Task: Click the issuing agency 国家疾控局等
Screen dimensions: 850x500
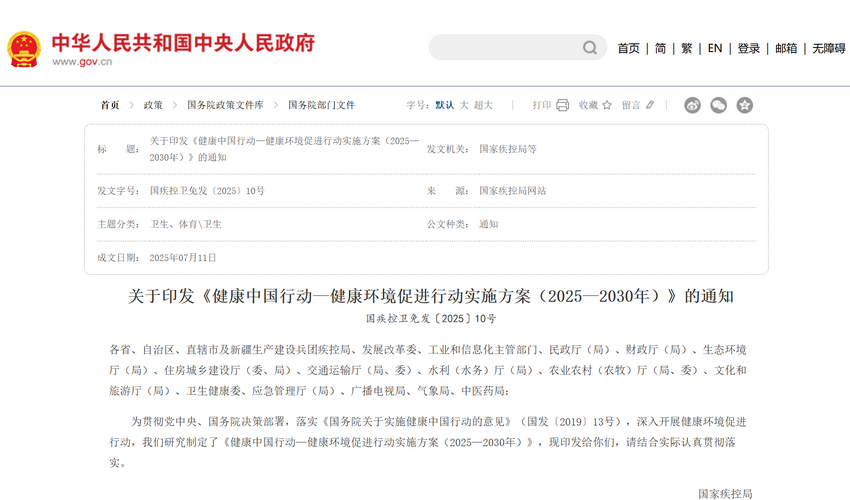Action: (508, 149)
